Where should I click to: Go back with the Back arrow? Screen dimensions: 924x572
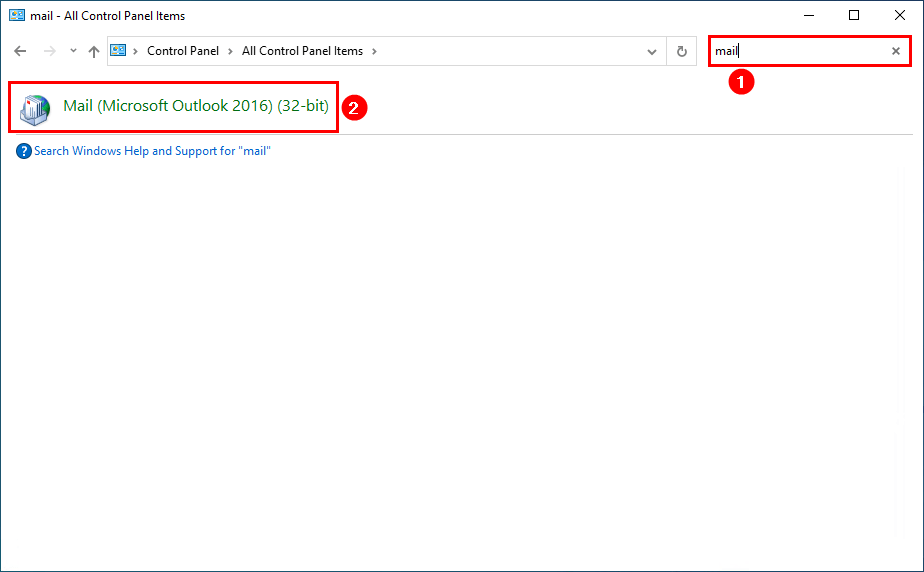point(20,51)
